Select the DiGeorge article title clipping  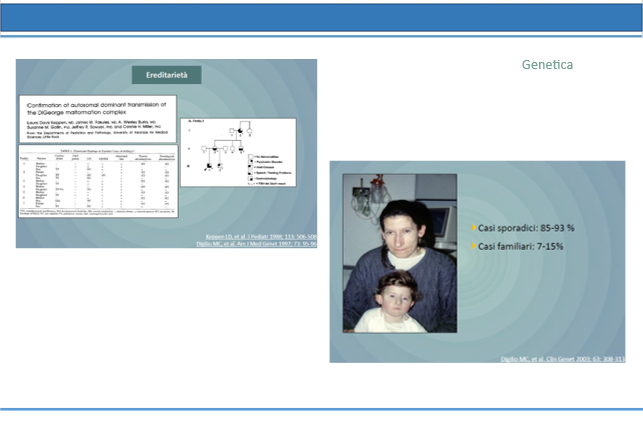tap(98, 119)
